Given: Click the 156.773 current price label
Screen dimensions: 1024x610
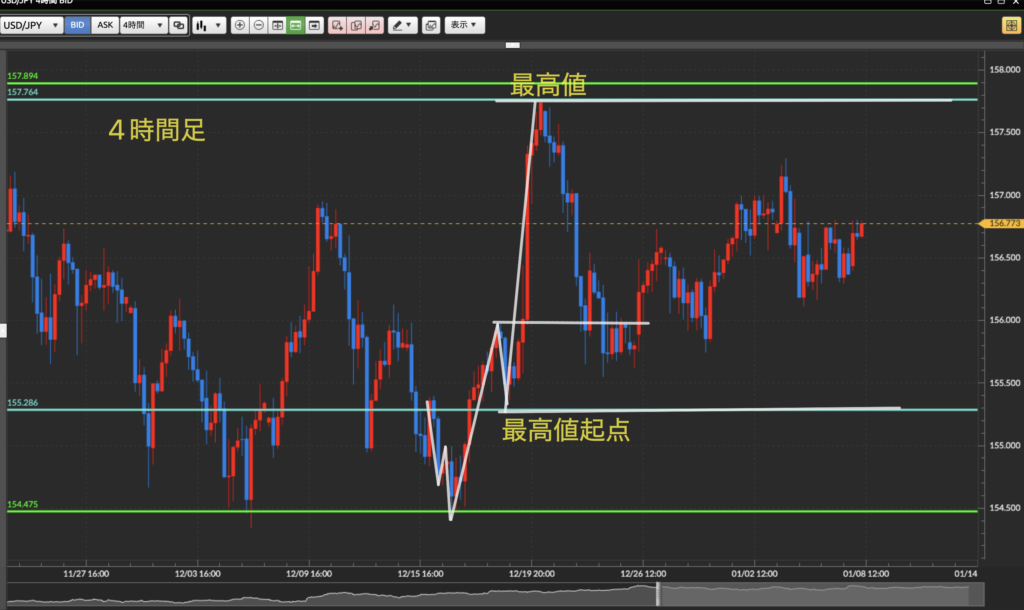Looking at the screenshot, I should click(x=1003, y=224).
